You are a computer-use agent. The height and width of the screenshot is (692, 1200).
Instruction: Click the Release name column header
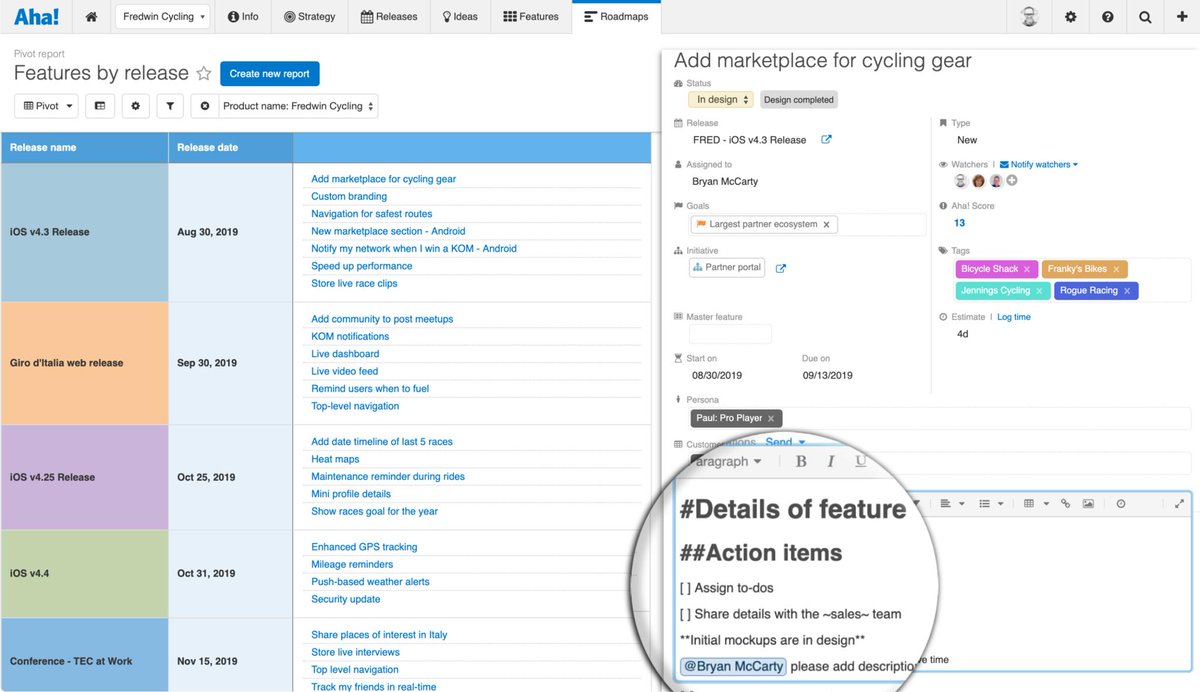(x=85, y=147)
